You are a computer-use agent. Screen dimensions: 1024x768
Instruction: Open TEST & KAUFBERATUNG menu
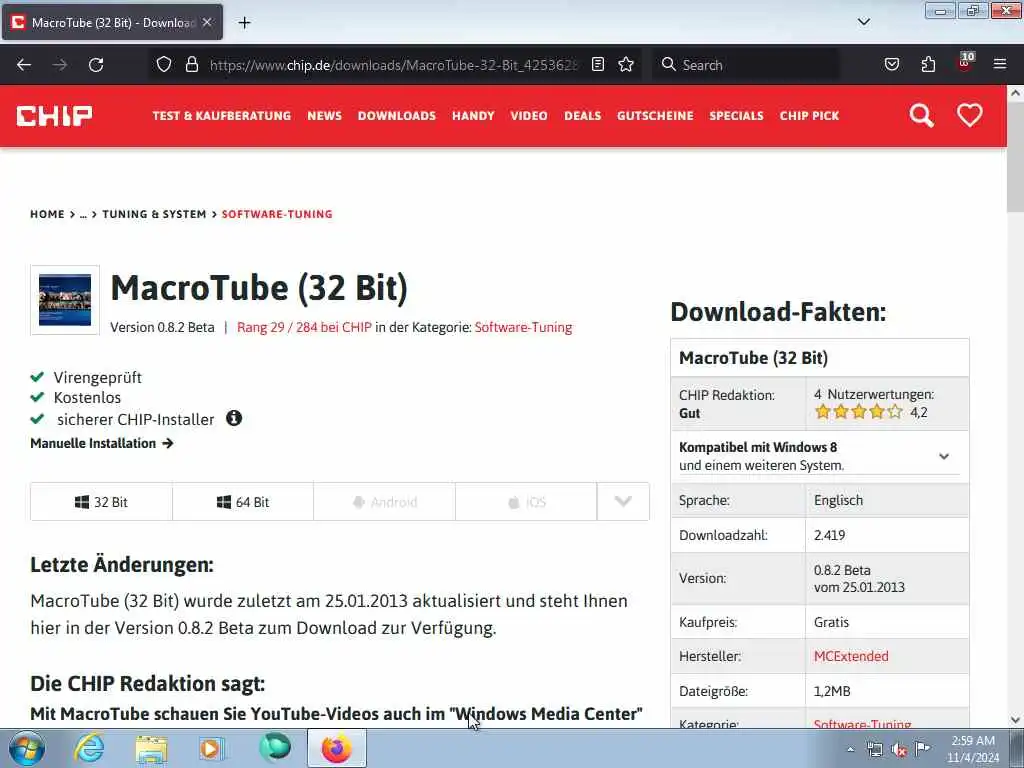click(x=222, y=116)
